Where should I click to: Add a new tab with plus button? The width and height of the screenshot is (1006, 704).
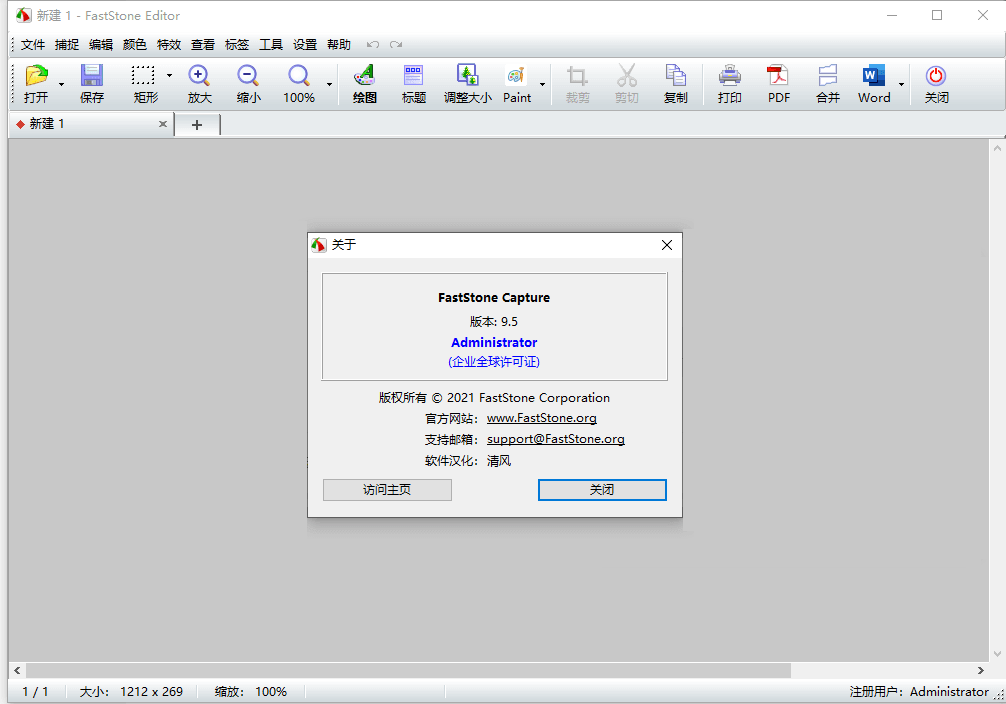[197, 125]
